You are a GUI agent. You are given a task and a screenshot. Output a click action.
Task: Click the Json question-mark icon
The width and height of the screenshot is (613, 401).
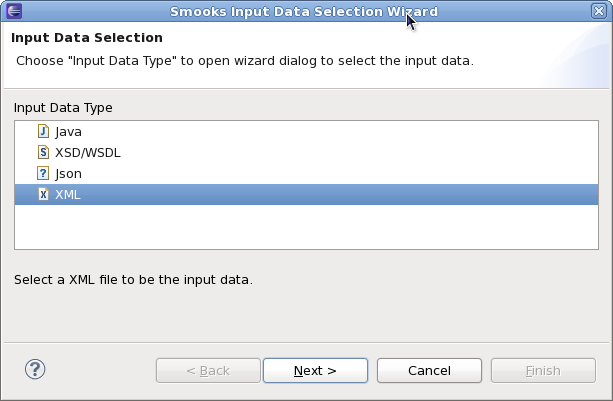pos(43,173)
